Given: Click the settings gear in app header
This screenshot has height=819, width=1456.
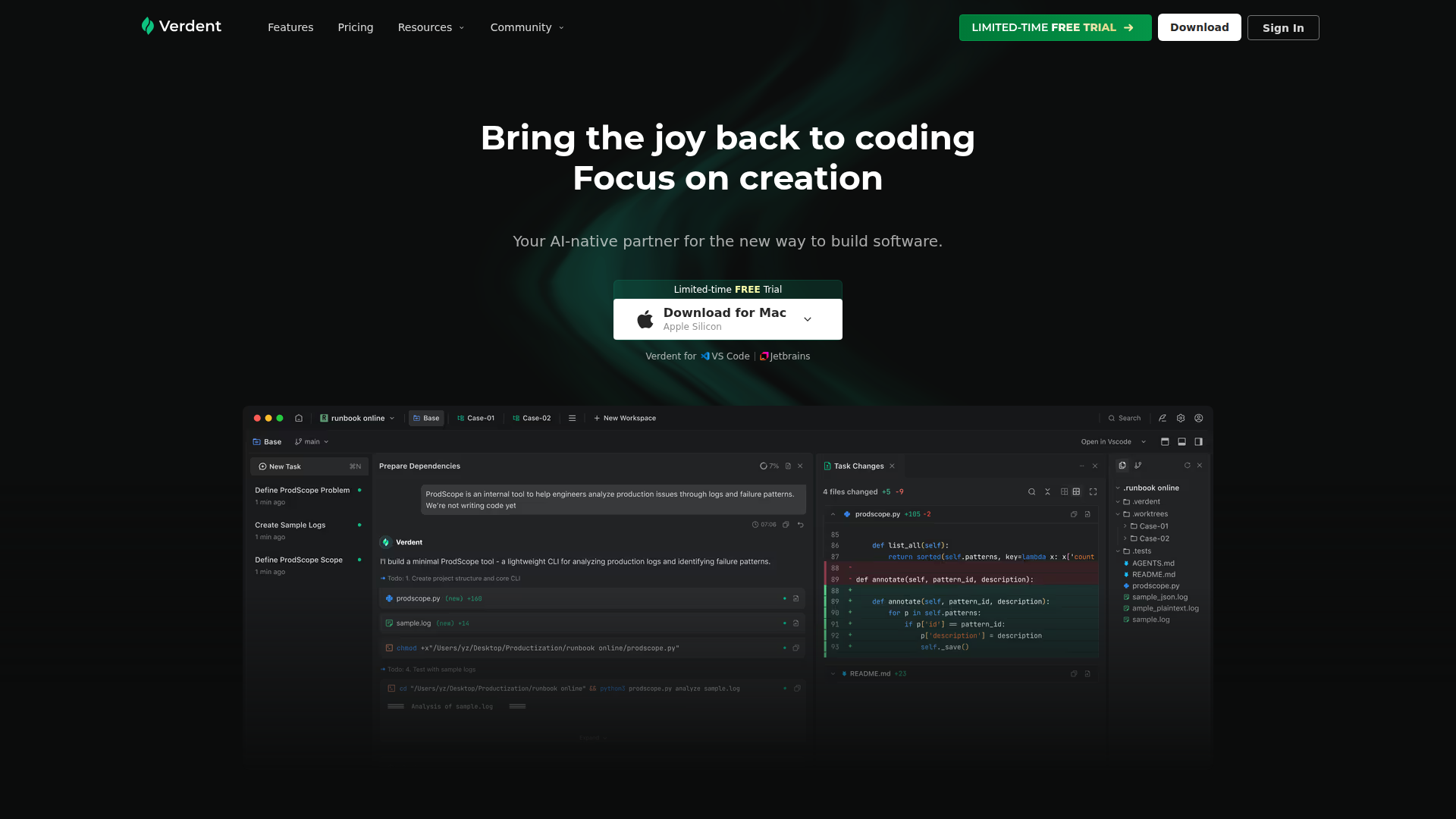Looking at the screenshot, I should 1181,418.
